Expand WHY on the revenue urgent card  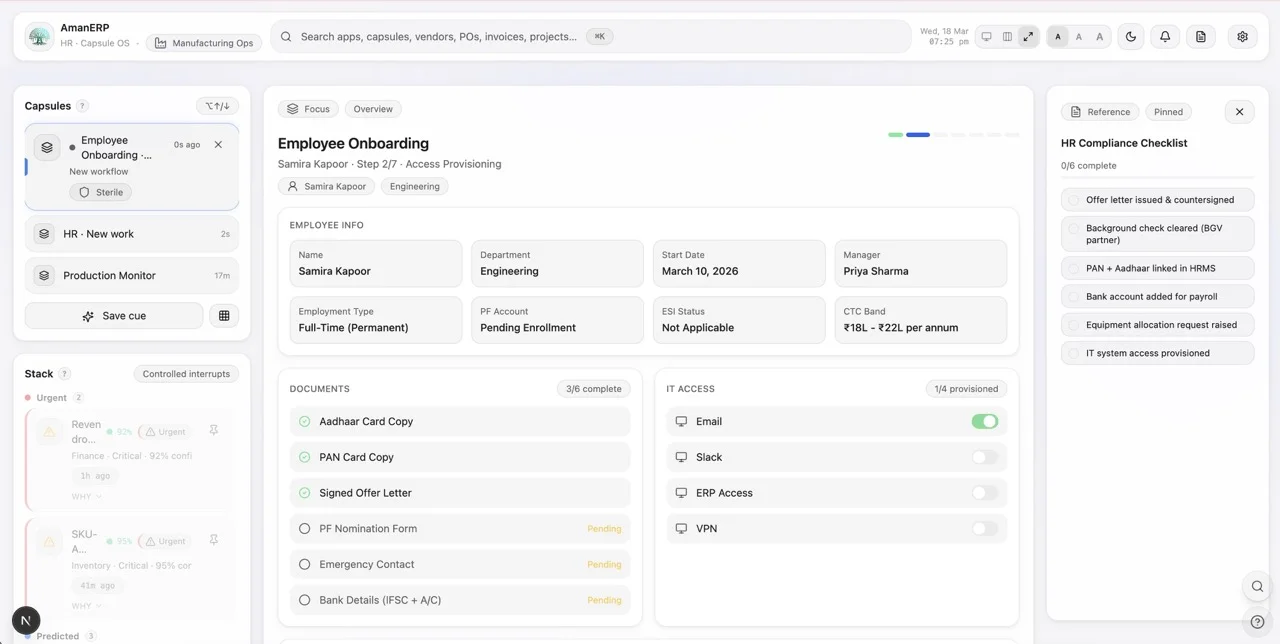click(x=87, y=497)
